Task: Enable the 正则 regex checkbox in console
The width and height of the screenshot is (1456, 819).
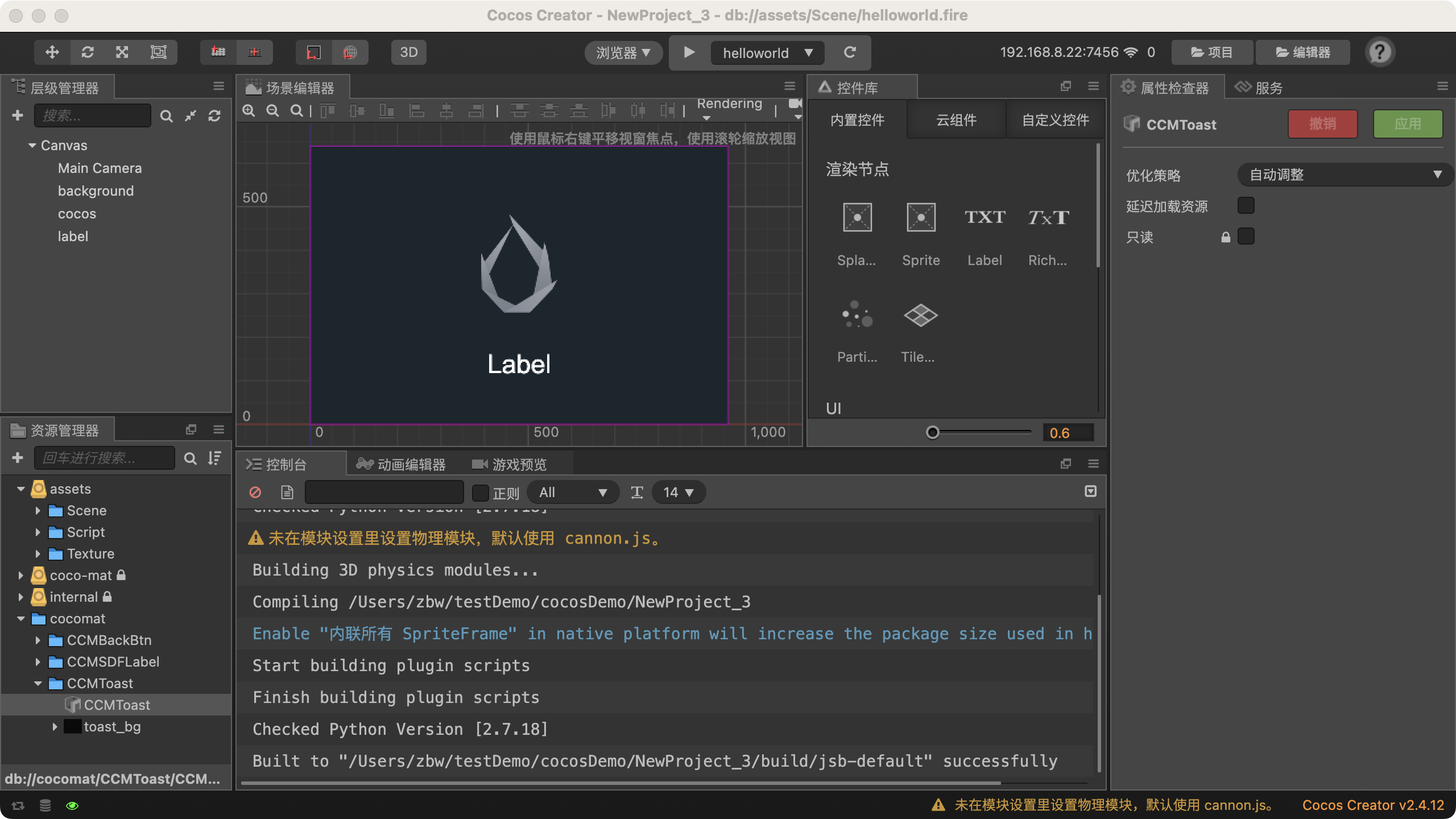Action: tap(481, 493)
